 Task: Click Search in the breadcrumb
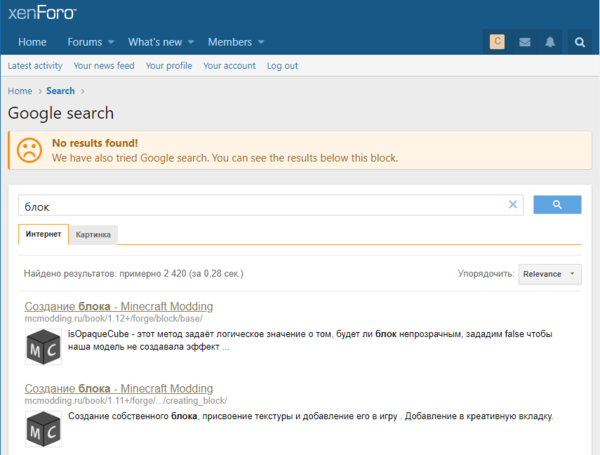[60, 91]
